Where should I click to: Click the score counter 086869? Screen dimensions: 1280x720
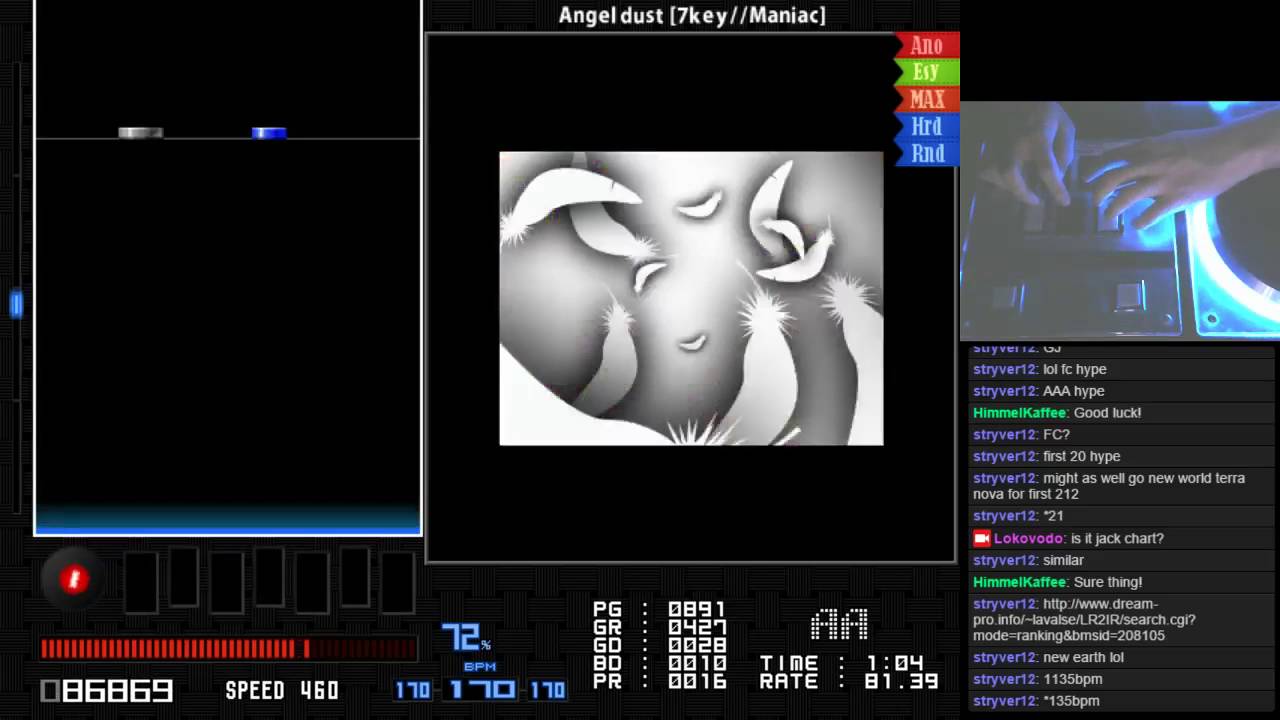coord(107,691)
